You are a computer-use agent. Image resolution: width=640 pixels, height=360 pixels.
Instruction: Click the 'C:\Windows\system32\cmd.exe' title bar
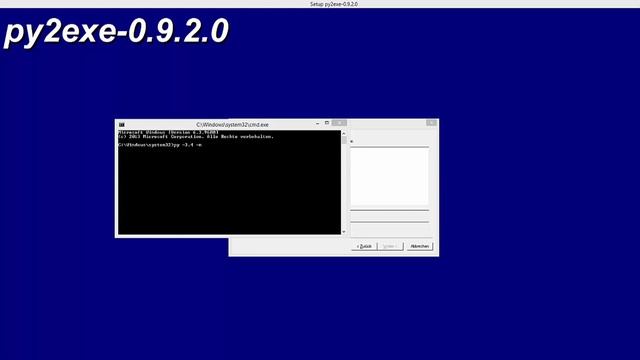coord(232,124)
